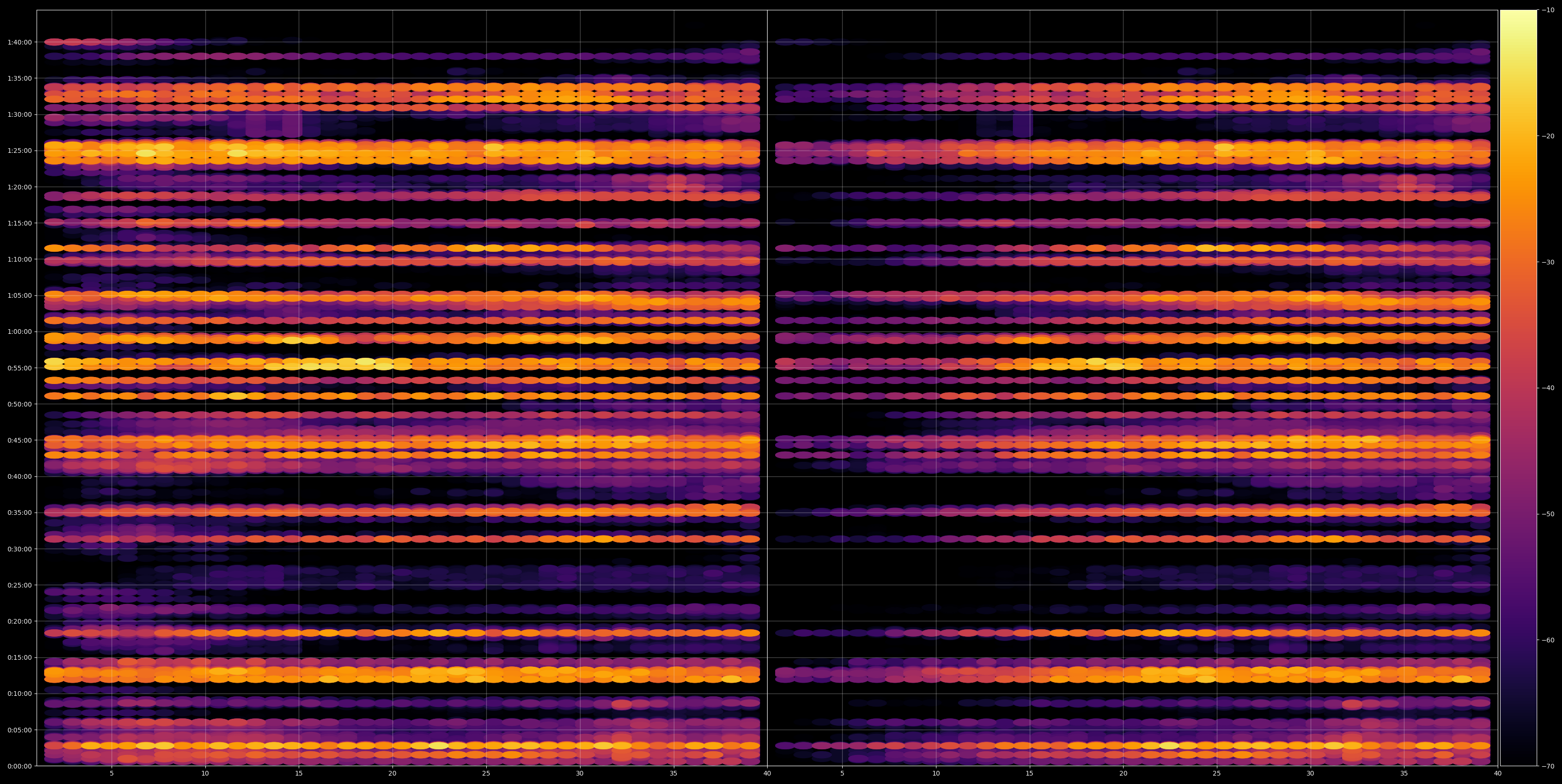The image size is (1562, 784).
Task: Select the 0:00:00 y-axis tick label
Action: [x=19, y=766]
